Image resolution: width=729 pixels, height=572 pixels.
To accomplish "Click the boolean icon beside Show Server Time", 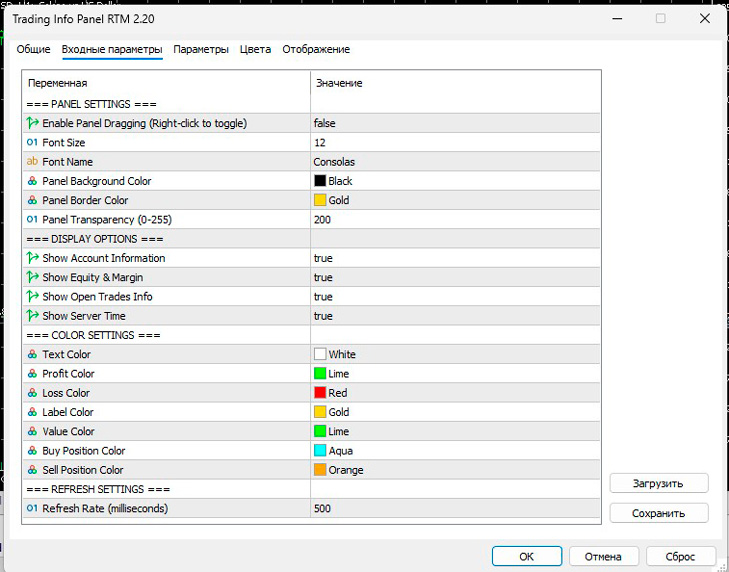I will pyautogui.click(x=33, y=316).
